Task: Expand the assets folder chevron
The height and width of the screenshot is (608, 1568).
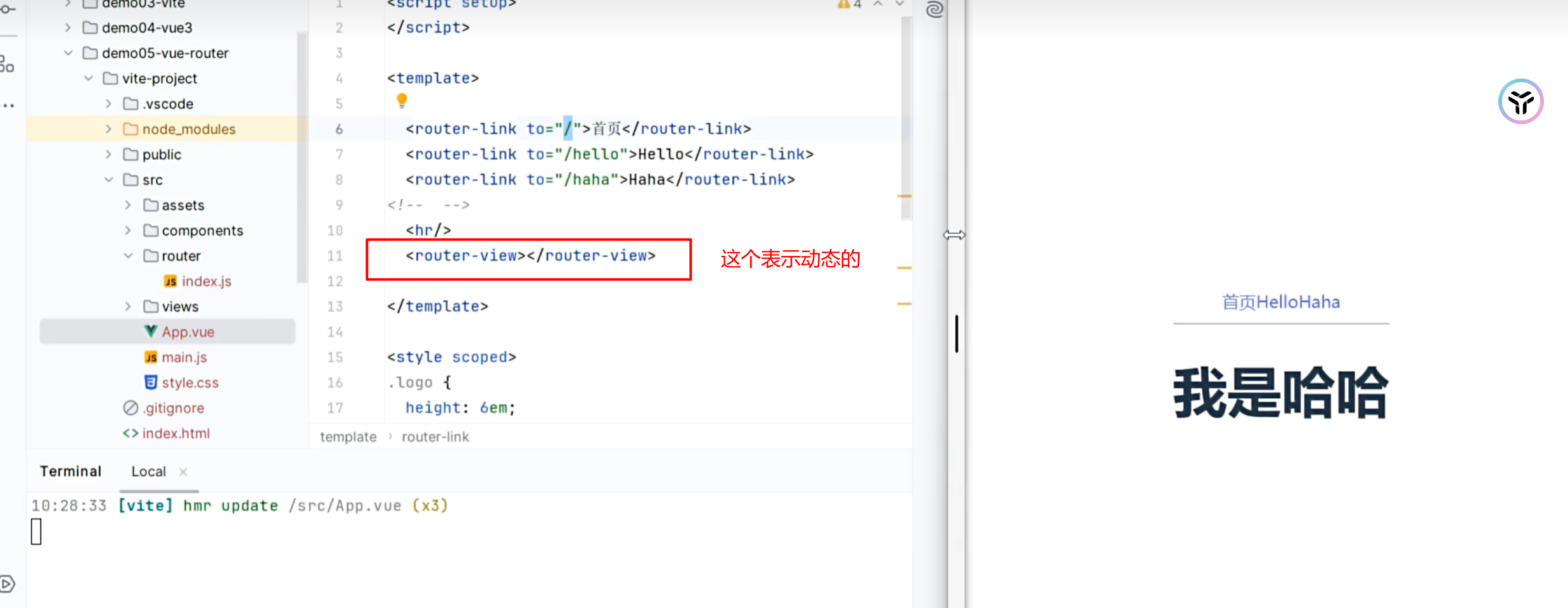Action: (128, 205)
